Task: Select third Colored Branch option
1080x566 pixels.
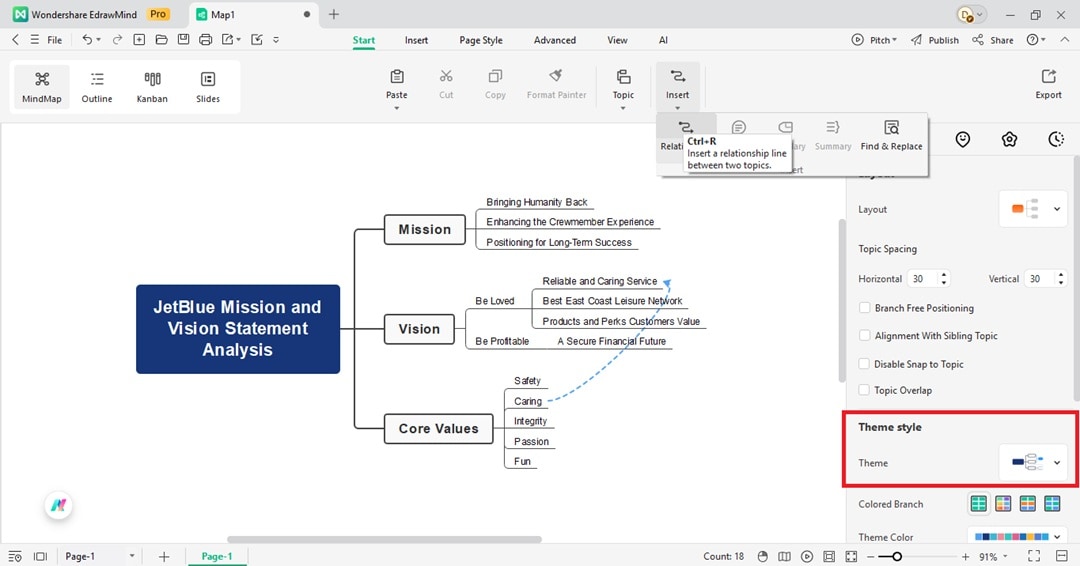Action: (x=1028, y=504)
